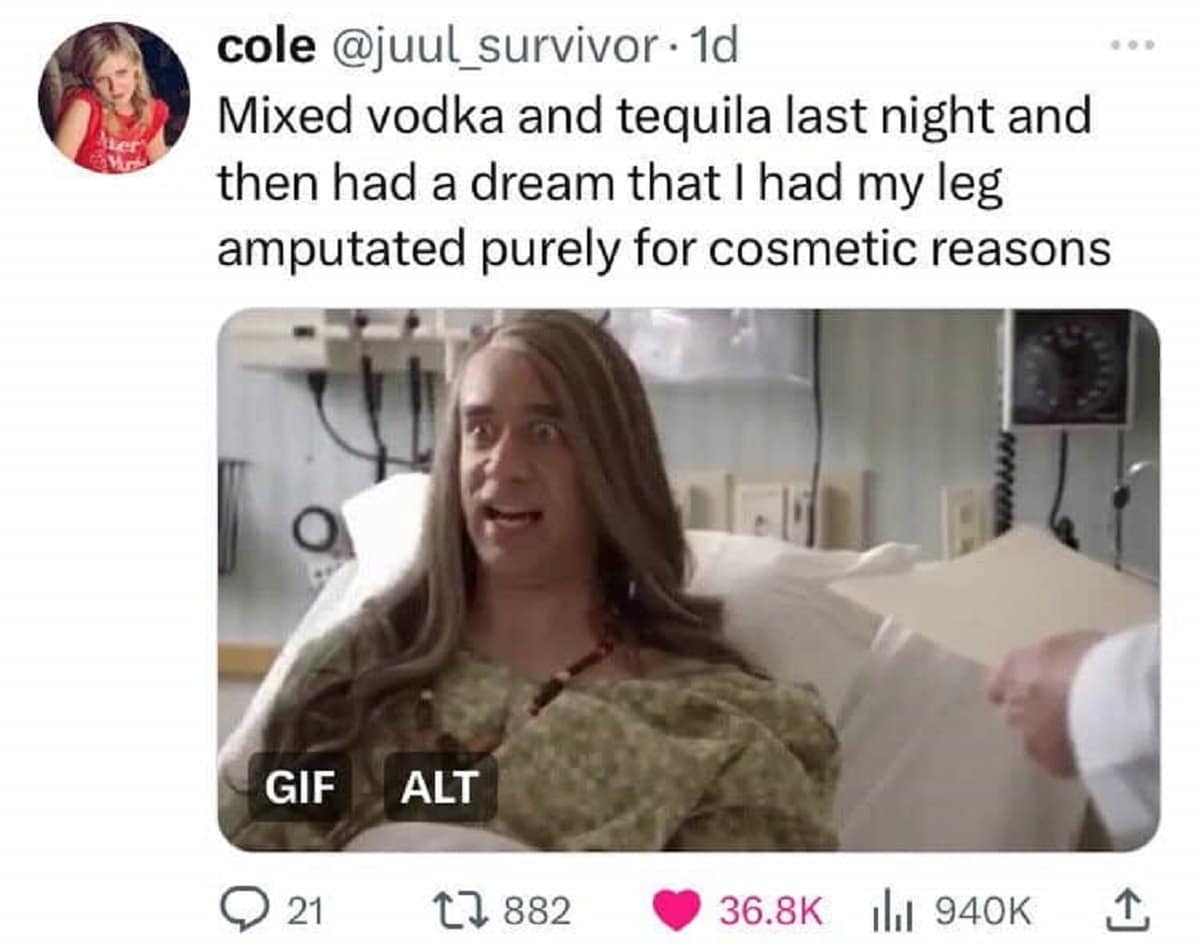Click the retweet count 882
This screenshot has width=1200, height=945.
pos(536,911)
